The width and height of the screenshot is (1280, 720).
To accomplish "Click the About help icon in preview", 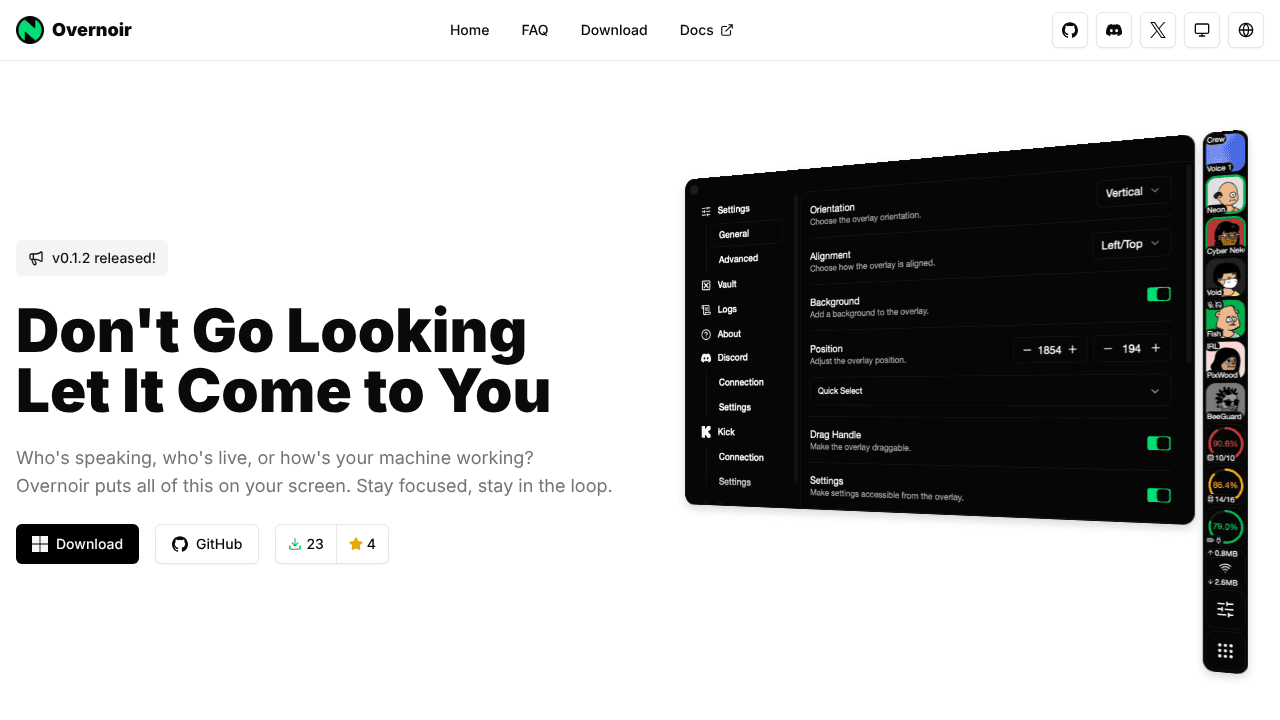I will [706, 334].
